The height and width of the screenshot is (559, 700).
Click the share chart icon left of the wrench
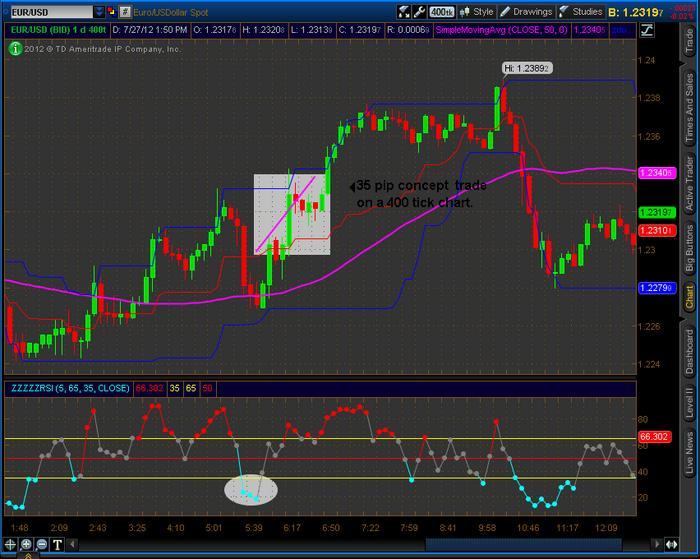pyautogui.click(x=404, y=12)
